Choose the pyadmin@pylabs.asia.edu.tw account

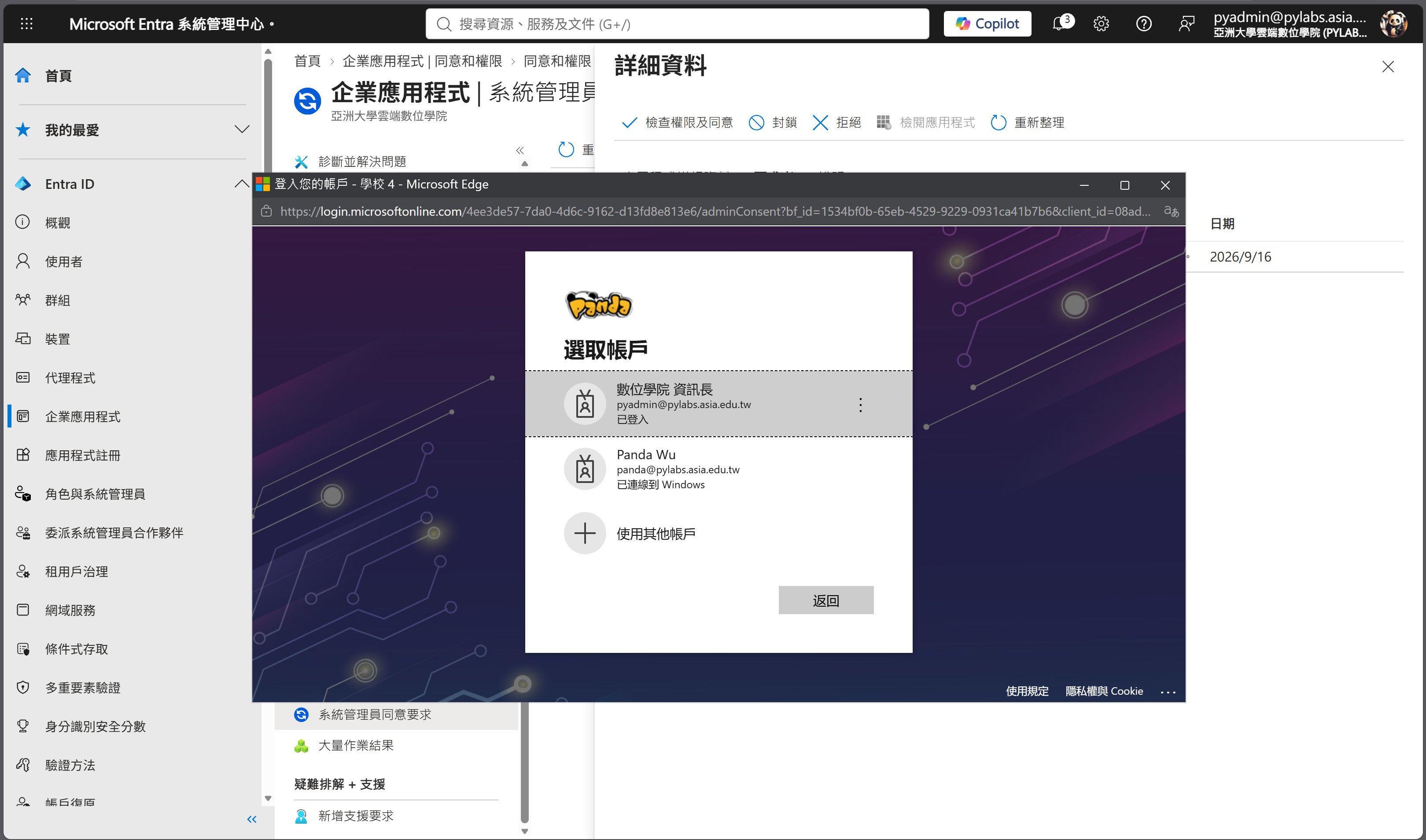pos(719,404)
